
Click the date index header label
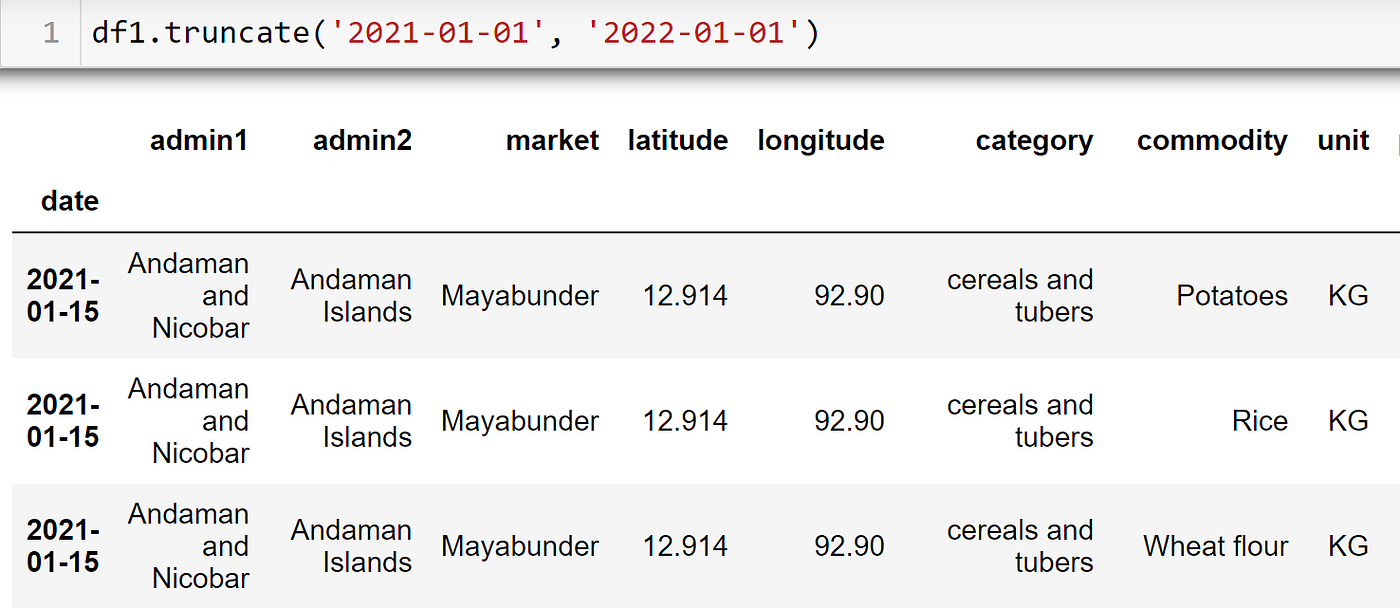coord(70,201)
